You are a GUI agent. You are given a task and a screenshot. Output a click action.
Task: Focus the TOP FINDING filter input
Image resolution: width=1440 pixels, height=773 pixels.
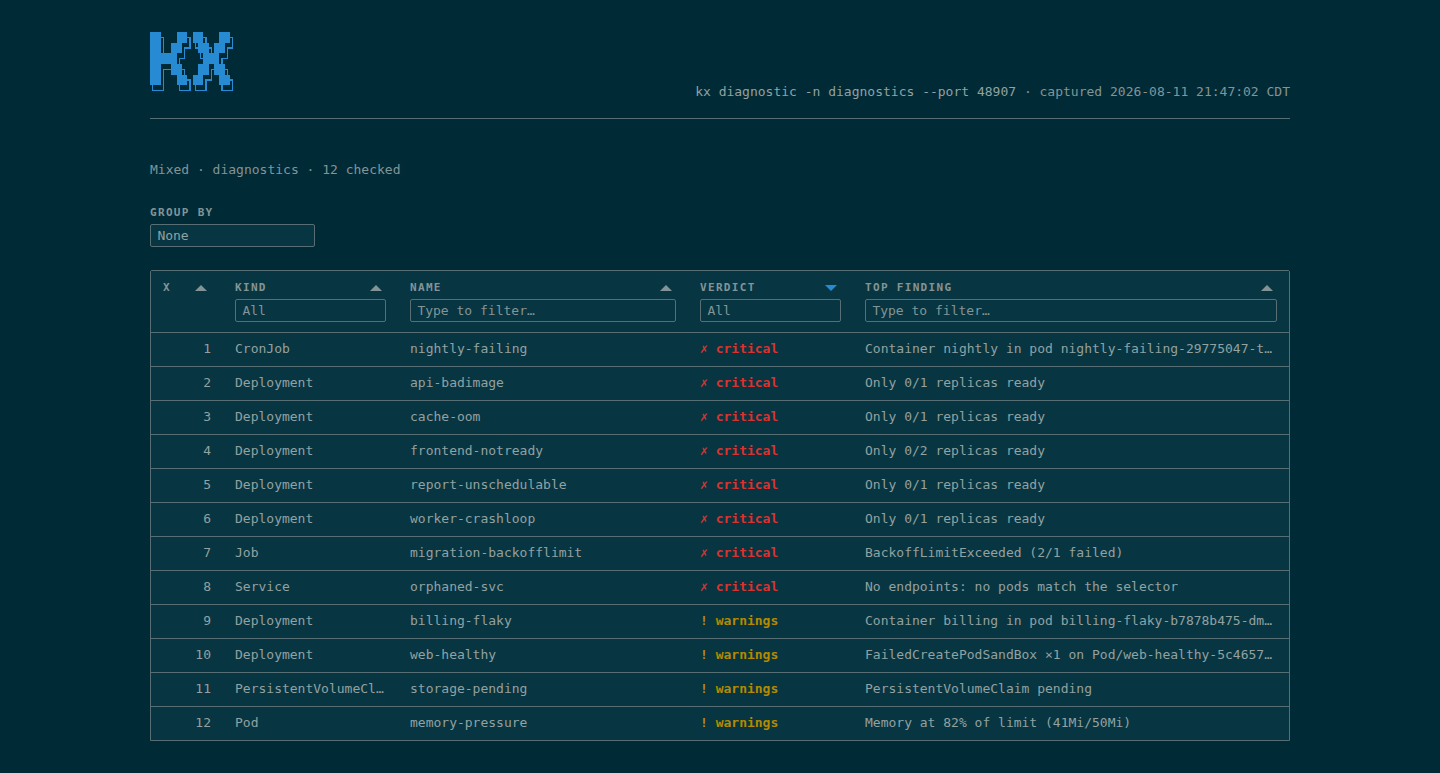pyautogui.click(x=1071, y=311)
